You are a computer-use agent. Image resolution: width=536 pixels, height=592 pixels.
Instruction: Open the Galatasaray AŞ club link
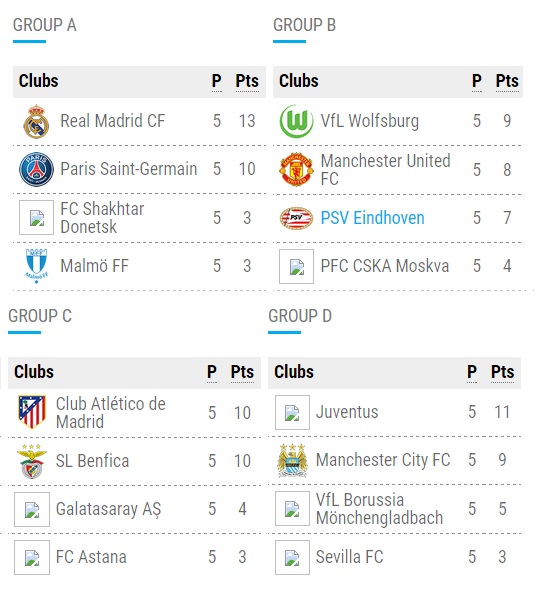108,509
